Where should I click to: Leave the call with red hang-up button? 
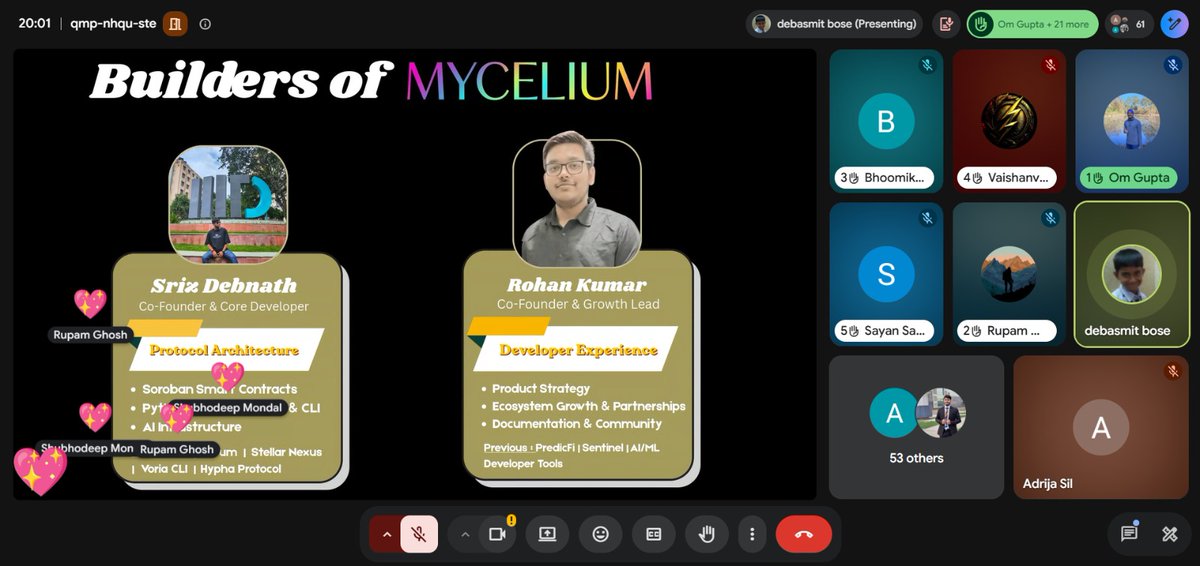tap(804, 534)
